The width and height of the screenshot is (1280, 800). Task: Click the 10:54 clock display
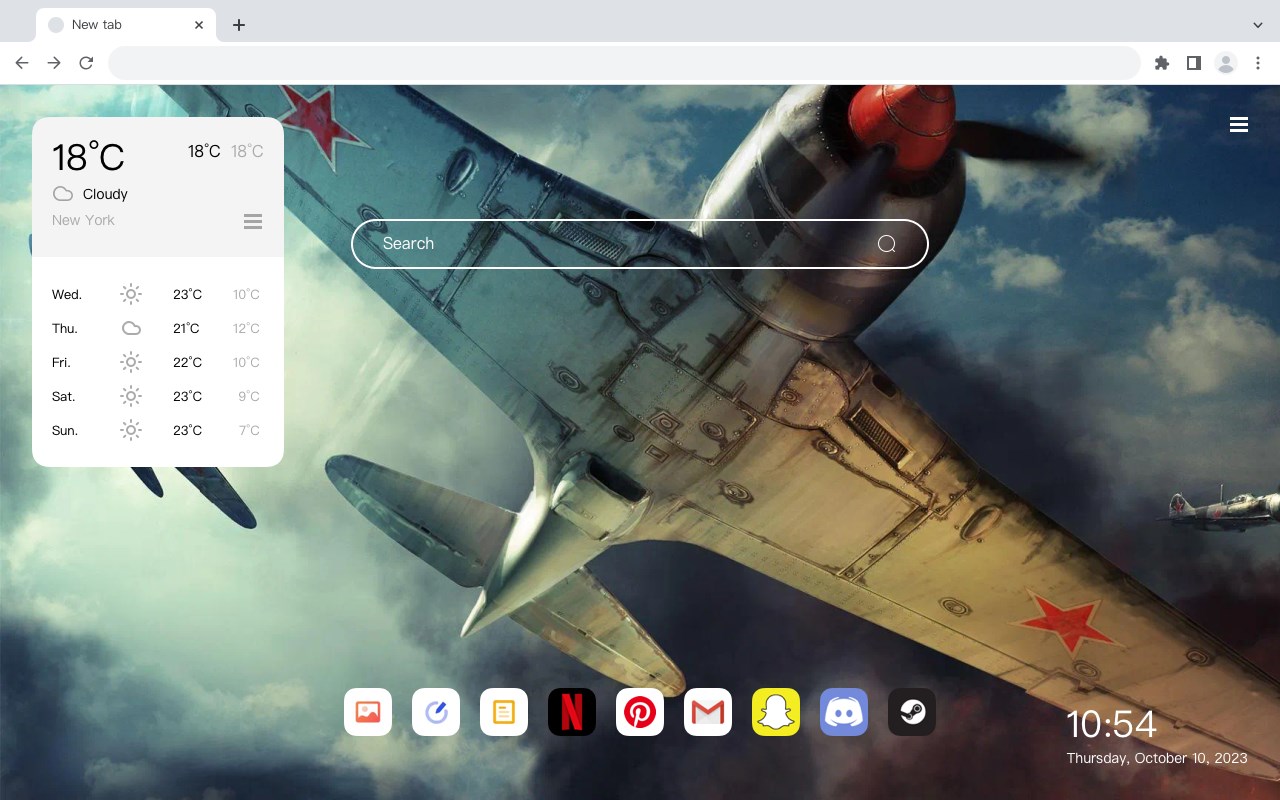coord(1111,724)
